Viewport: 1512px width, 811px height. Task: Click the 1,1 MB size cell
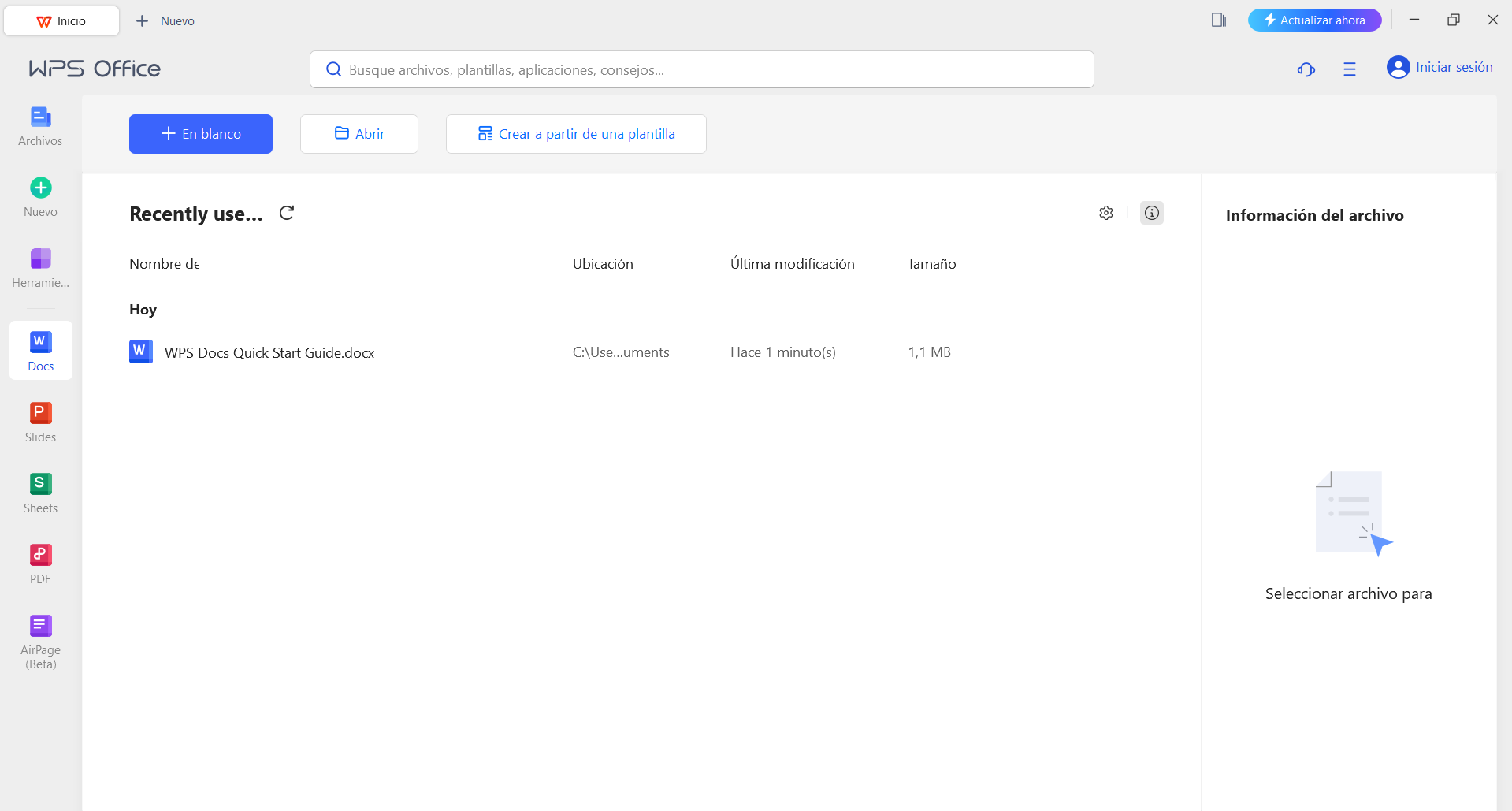click(x=929, y=352)
